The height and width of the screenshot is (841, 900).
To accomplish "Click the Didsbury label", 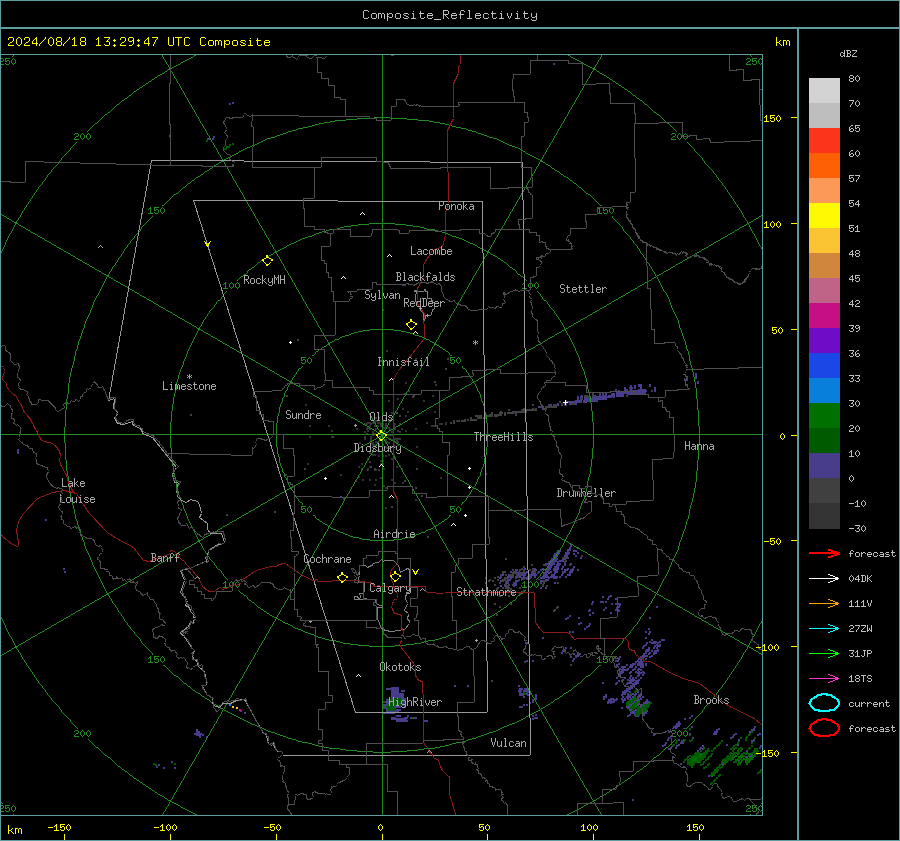I will click(x=377, y=448).
